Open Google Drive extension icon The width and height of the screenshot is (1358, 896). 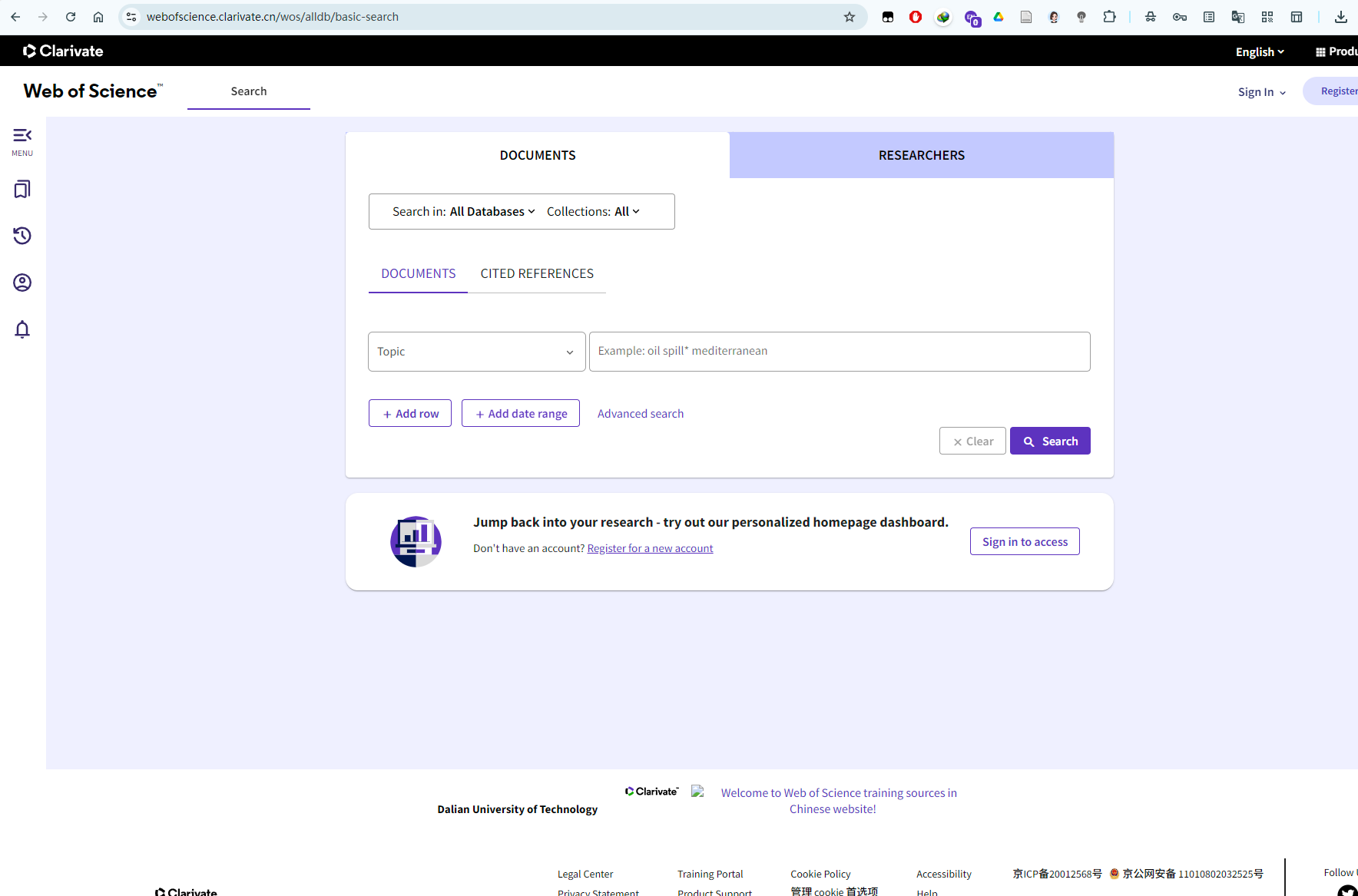[999, 17]
